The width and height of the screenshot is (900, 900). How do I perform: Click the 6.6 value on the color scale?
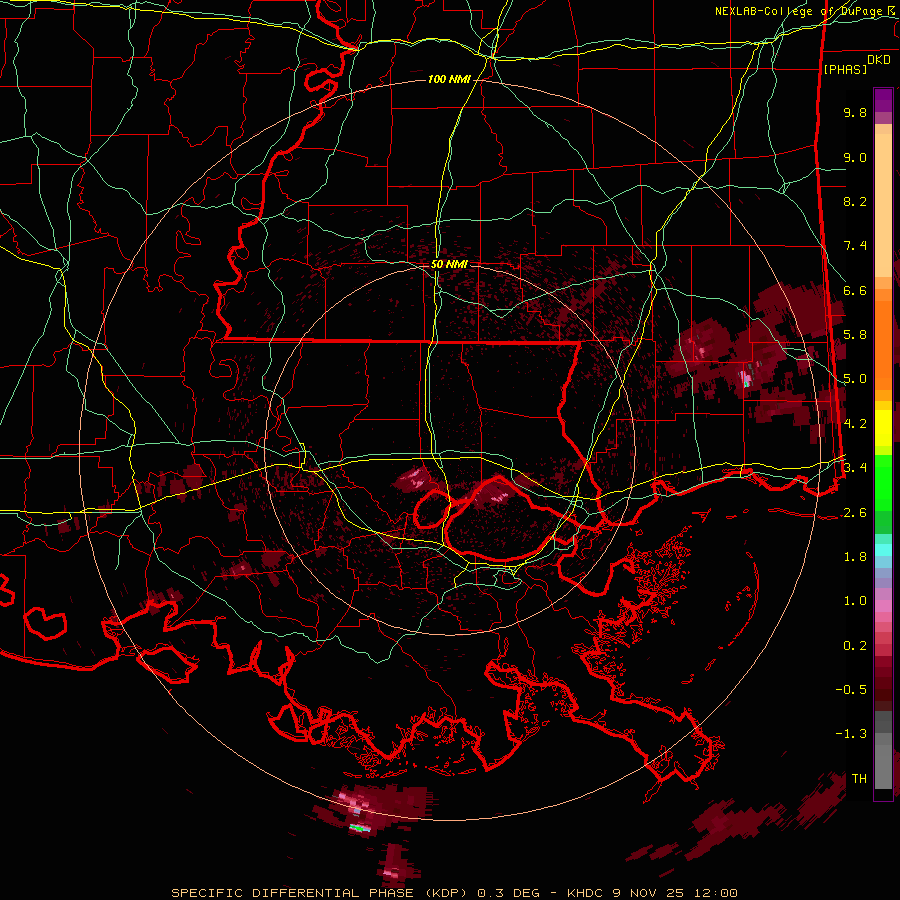[x=855, y=290]
